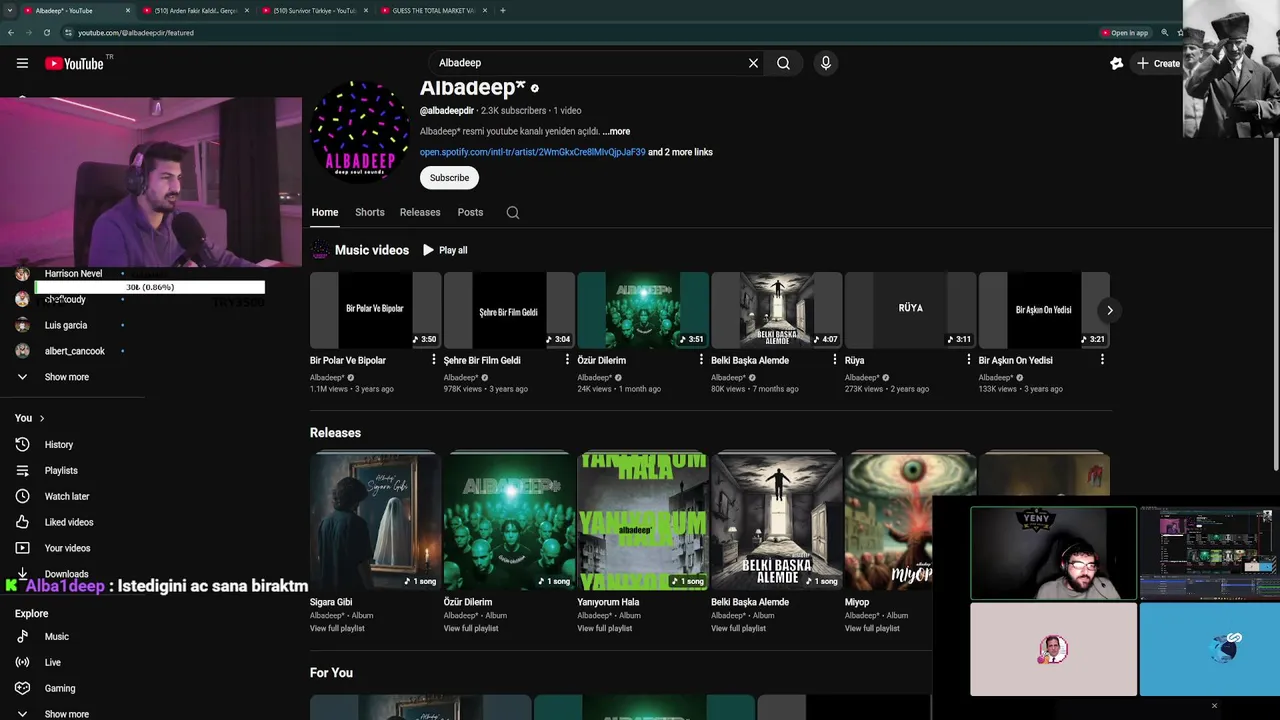
Task: Open the YouTube hamburger guide menu
Action: pyautogui.click(x=22, y=63)
